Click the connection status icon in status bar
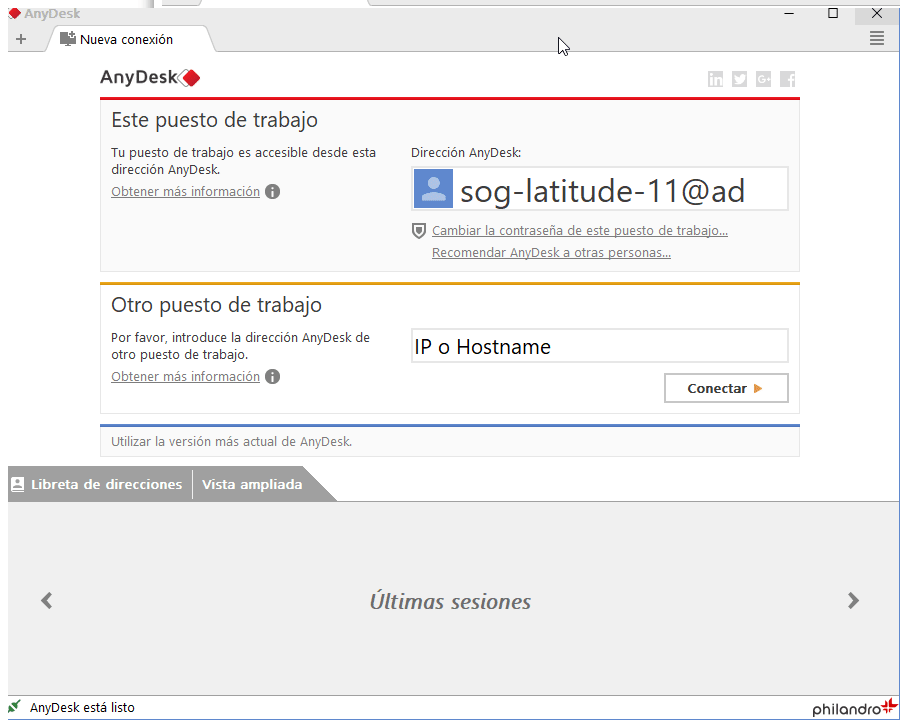900x720 pixels. point(14,706)
